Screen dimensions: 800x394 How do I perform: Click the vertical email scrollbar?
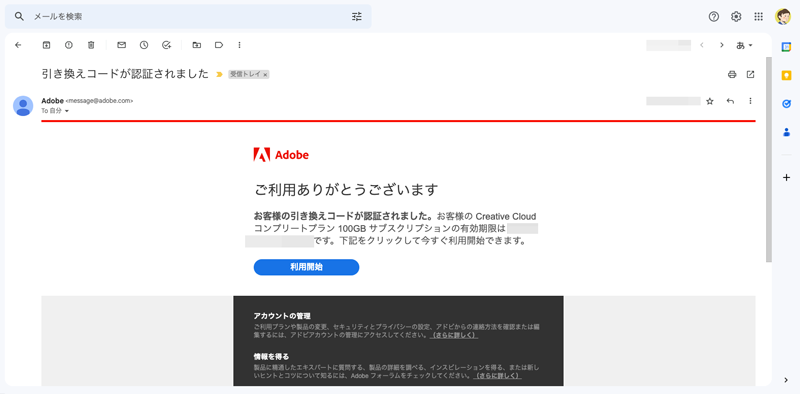pyautogui.click(x=769, y=159)
